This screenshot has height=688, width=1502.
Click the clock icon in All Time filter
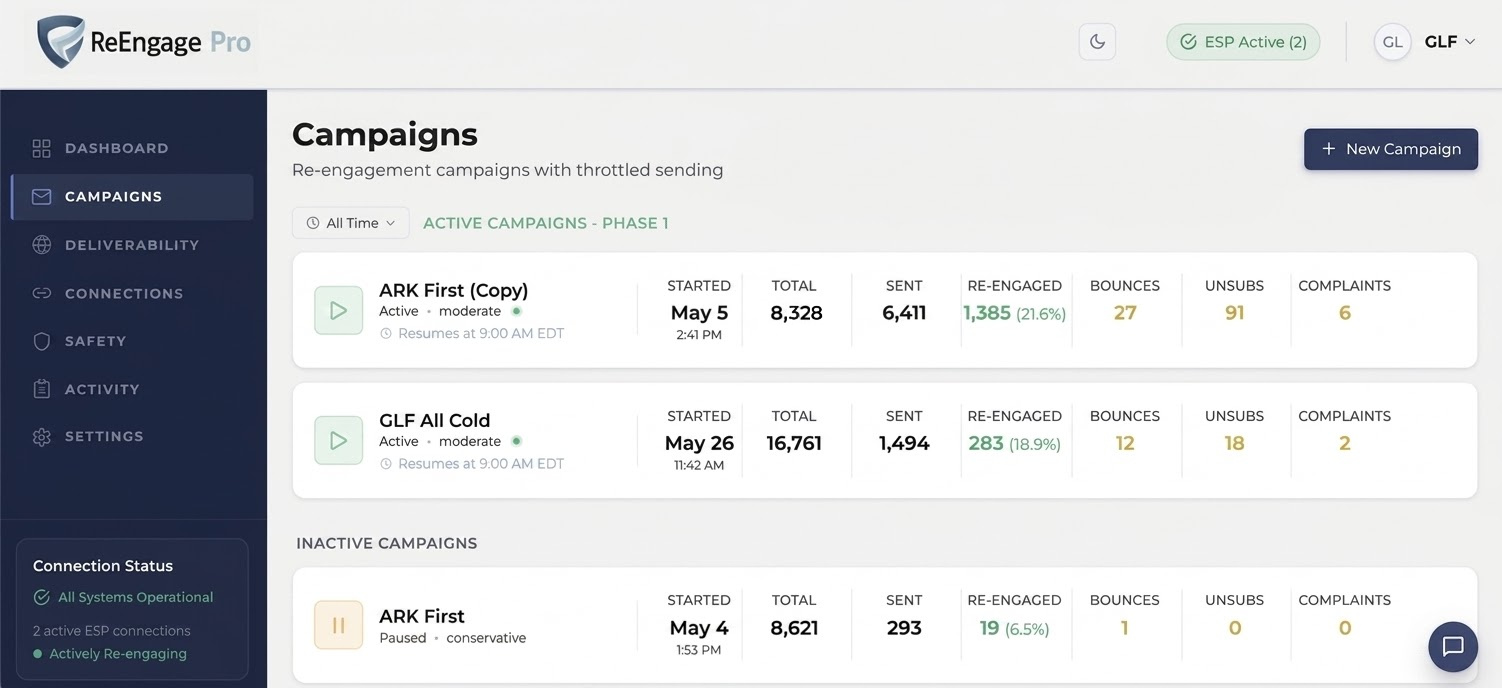313,223
